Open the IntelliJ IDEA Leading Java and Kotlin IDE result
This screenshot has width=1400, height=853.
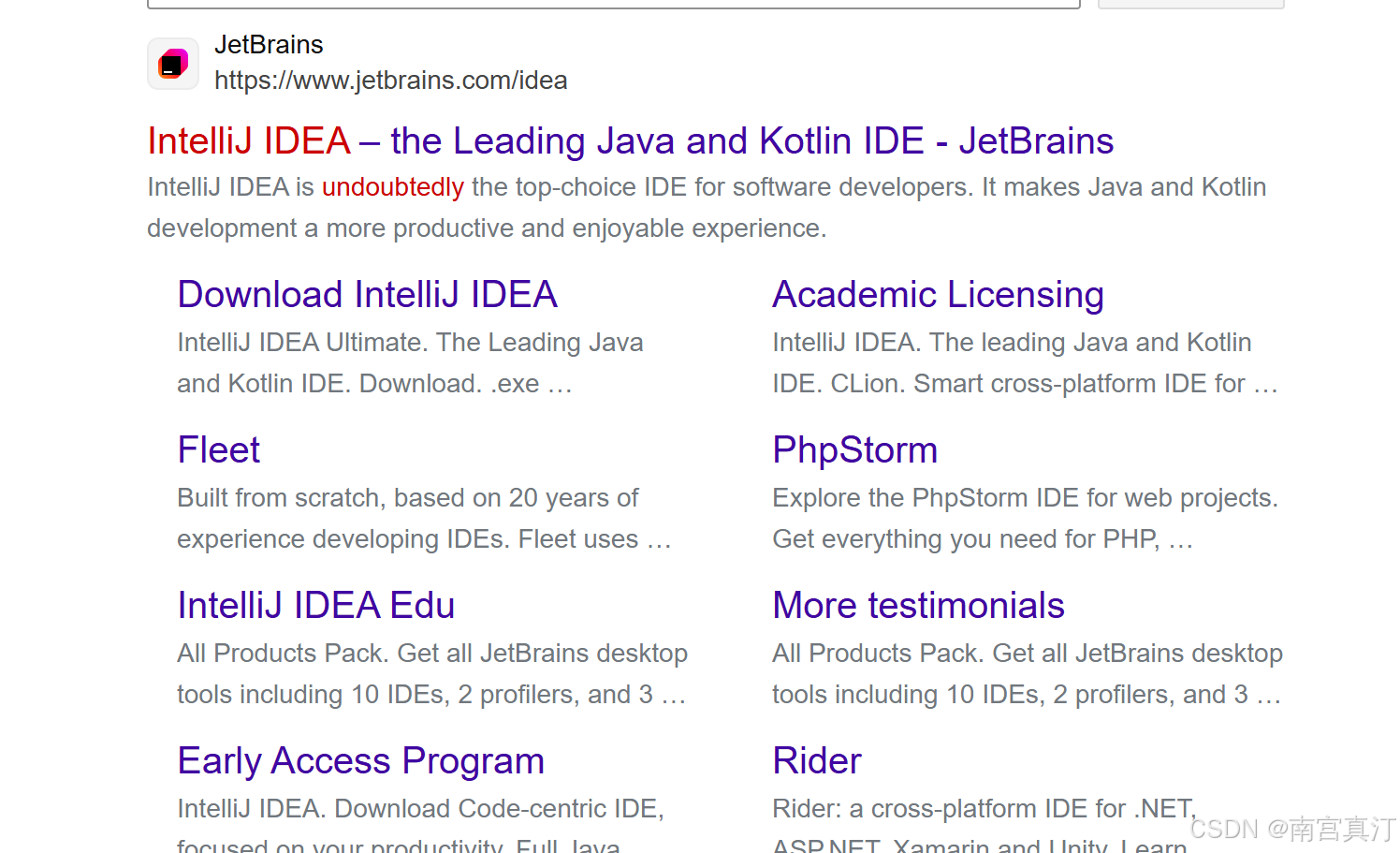click(x=630, y=141)
